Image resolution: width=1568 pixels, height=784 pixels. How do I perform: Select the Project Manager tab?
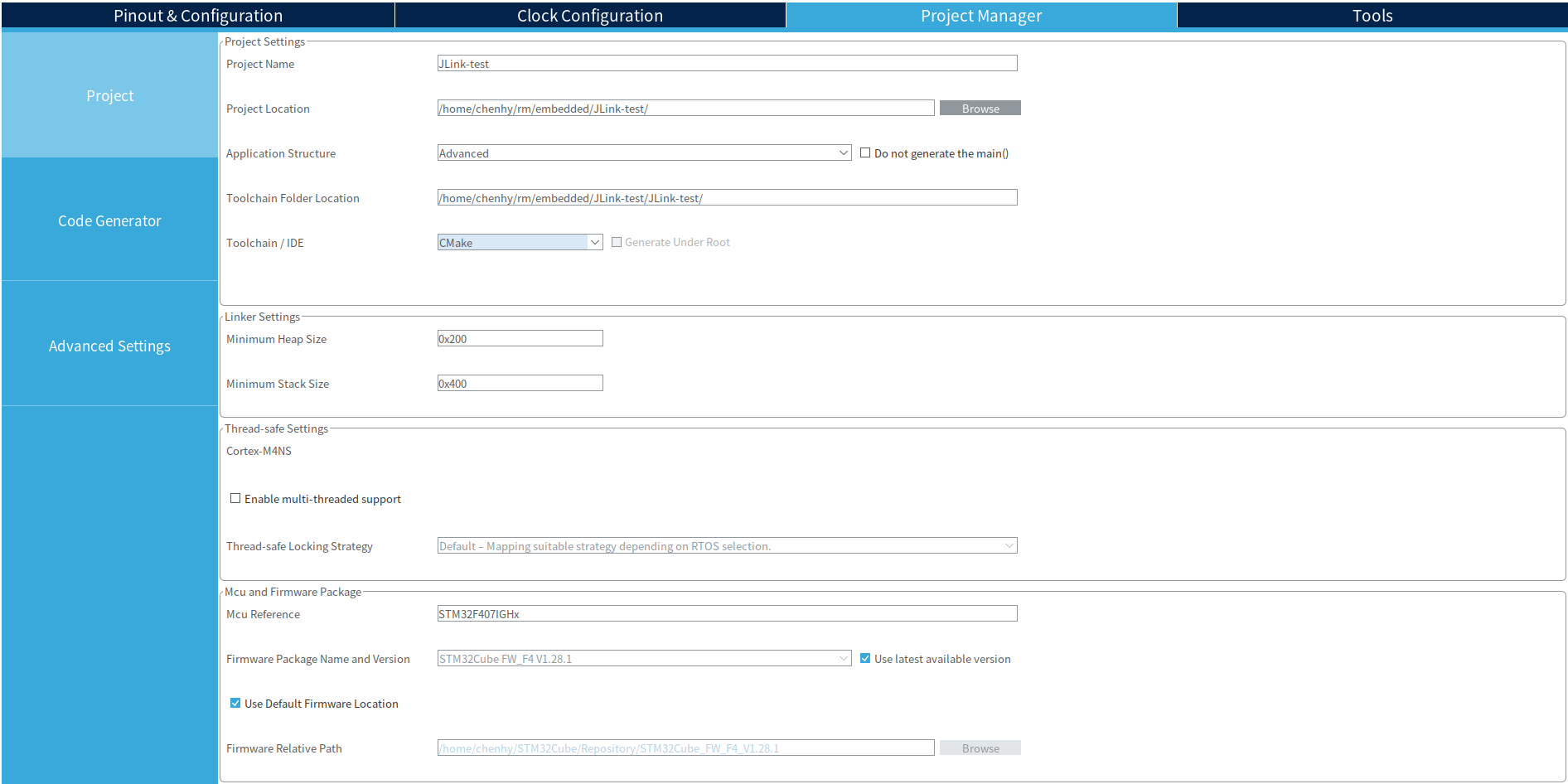[981, 16]
